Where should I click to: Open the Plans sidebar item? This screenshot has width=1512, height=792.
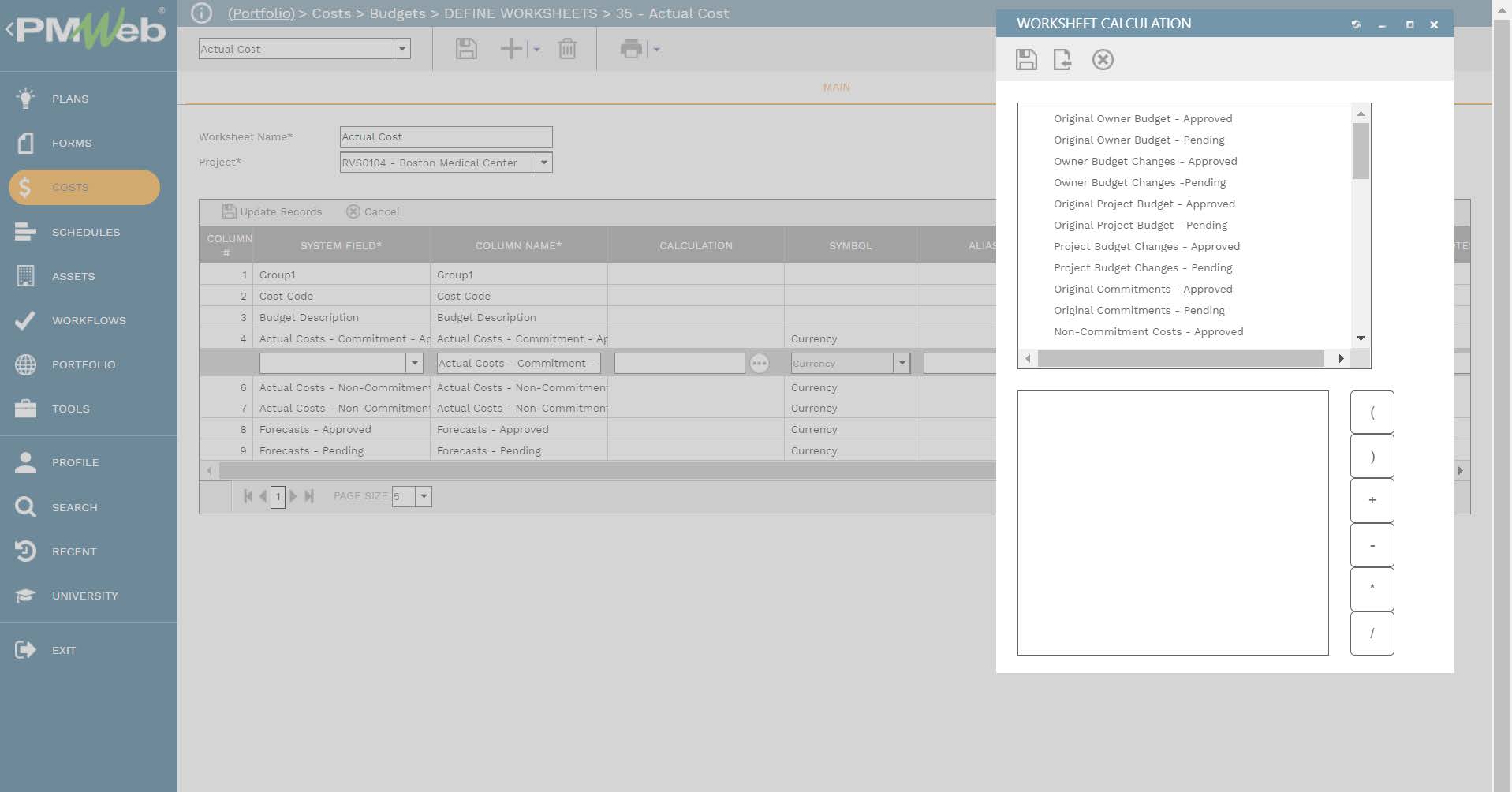(x=69, y=99)
